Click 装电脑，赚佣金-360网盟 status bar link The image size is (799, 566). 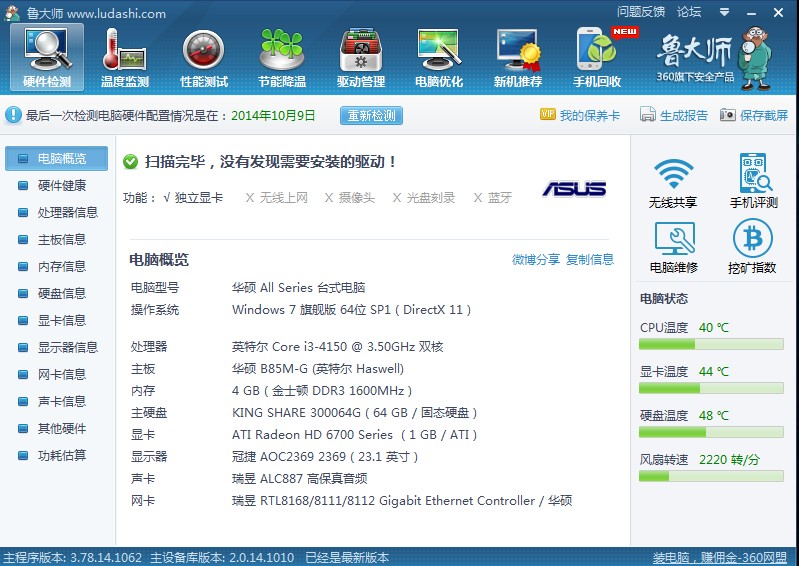pyautogui.click(x=720, y=558)
